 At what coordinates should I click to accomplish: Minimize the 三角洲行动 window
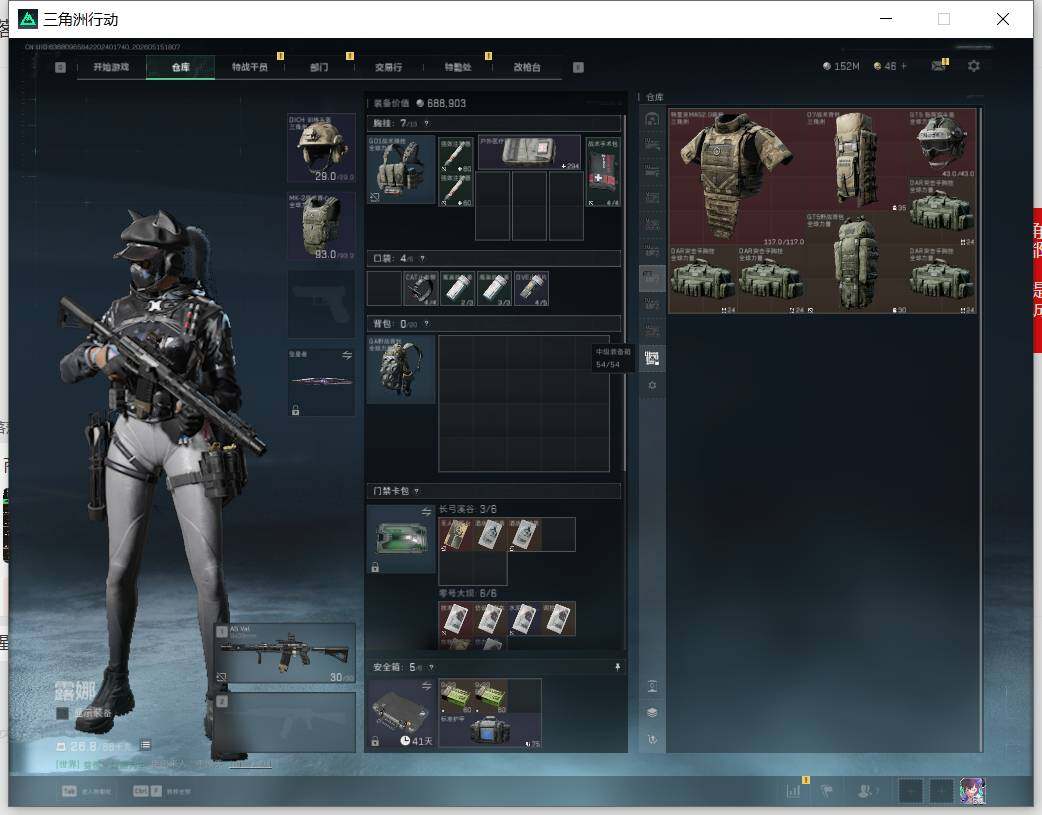(x=886, y=19)
